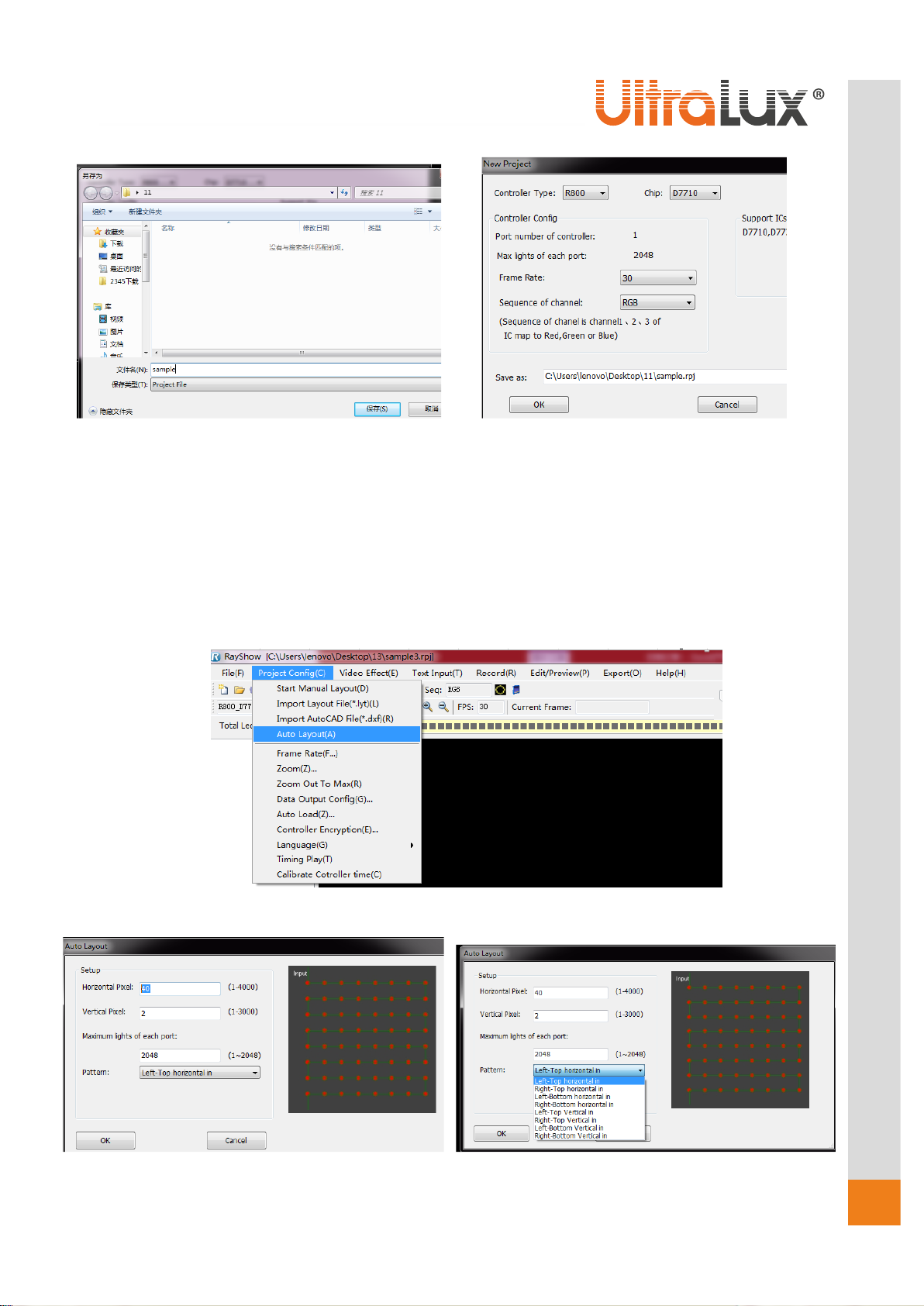Click the zoom out magnifier icon
The width and height of the screenshot is (924, 1306).
443,707
